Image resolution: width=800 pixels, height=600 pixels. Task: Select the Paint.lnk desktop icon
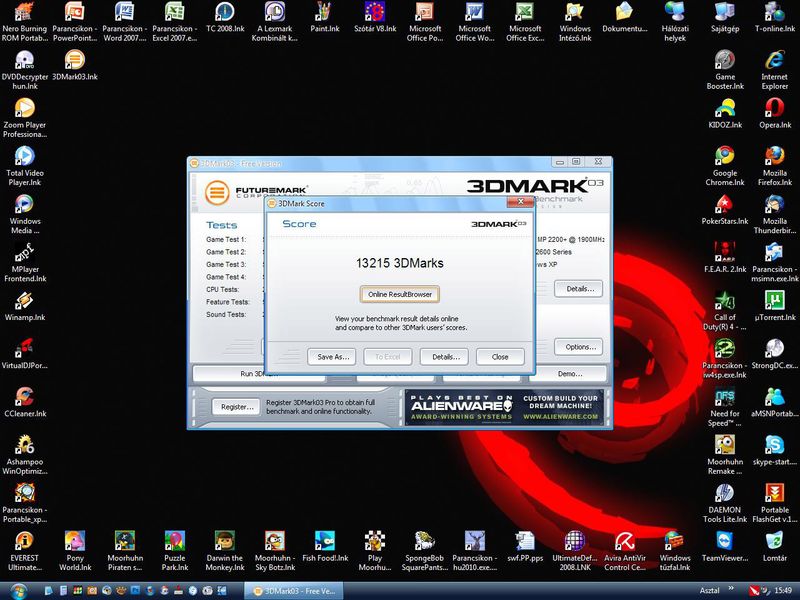(x=324, y=17)
